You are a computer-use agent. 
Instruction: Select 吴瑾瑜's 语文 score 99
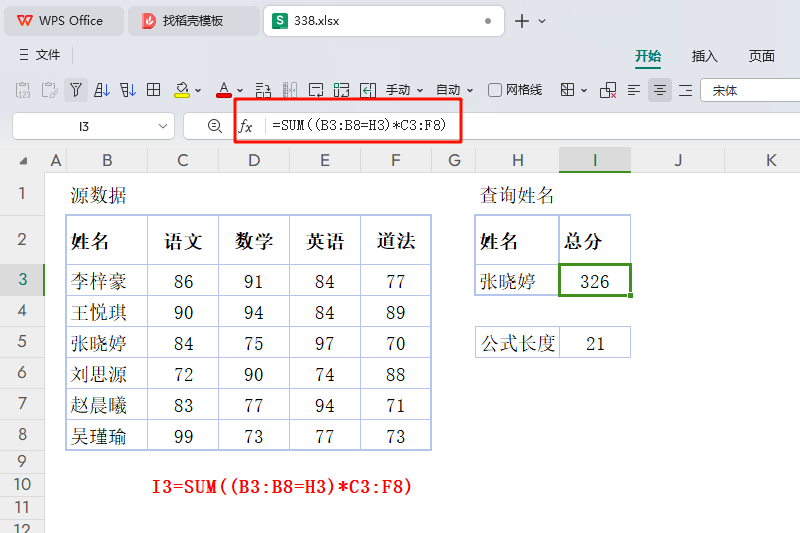point(183,437)
